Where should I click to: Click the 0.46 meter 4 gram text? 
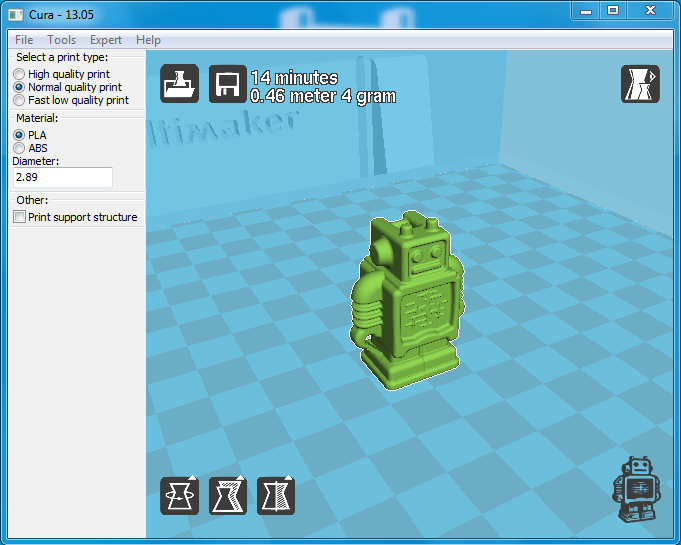click(x=323, y=96)
